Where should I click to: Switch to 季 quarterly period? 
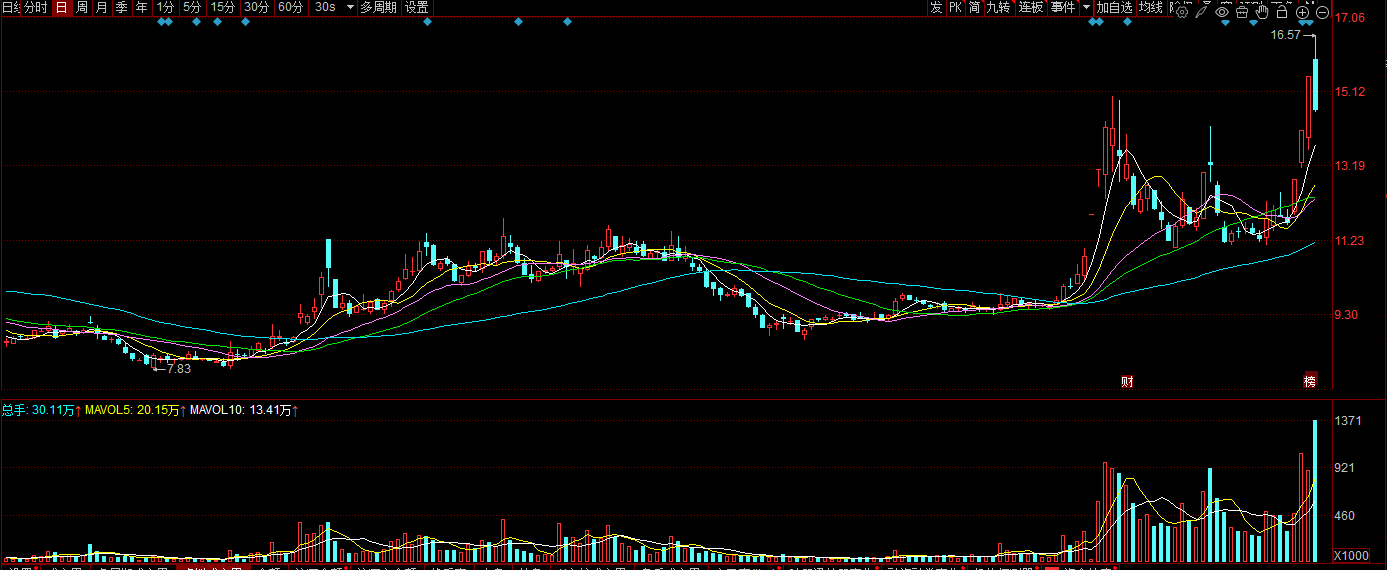click(x=122, y=7)
